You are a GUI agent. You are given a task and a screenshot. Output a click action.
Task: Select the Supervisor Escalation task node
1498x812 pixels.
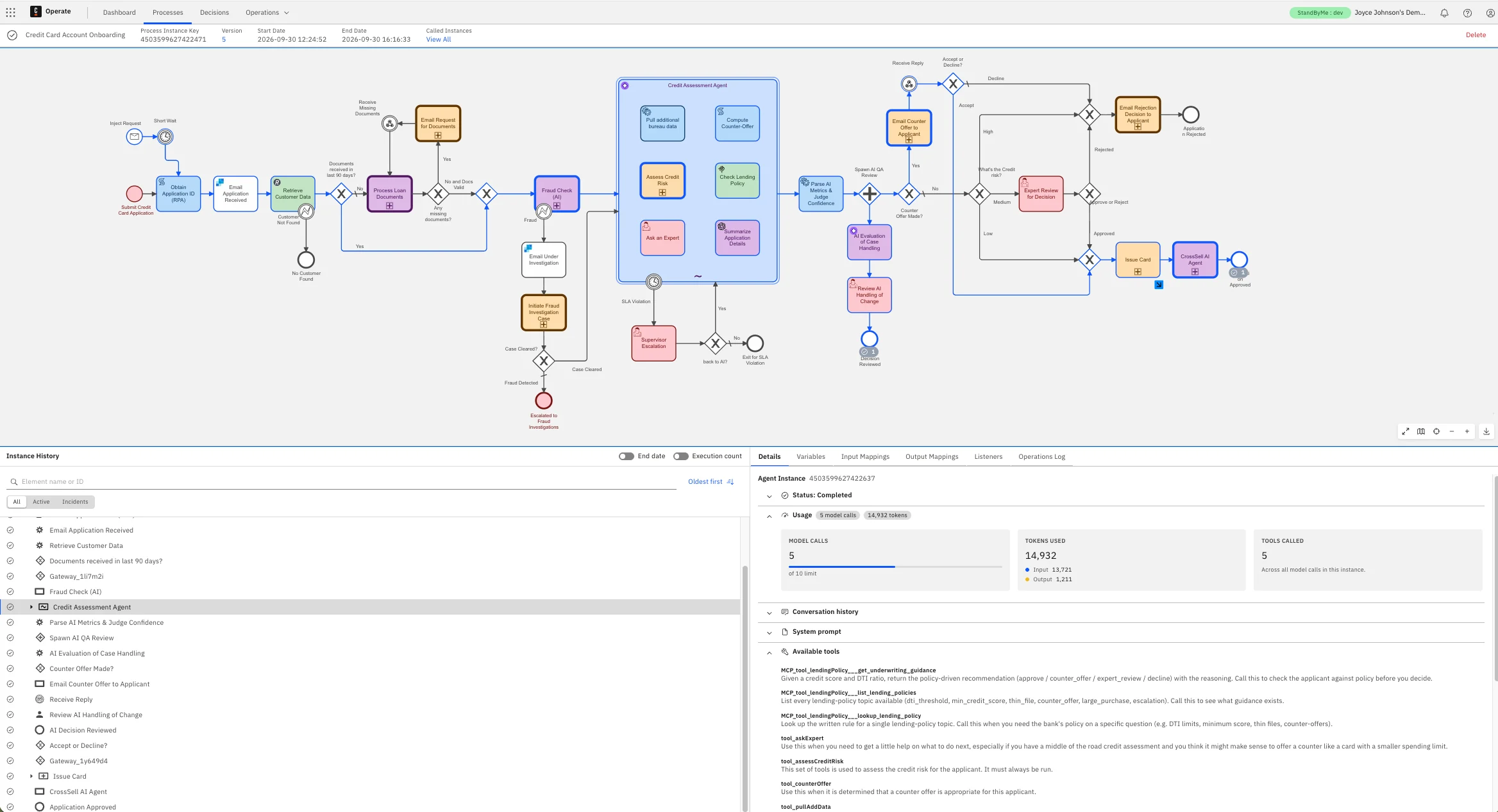click(653, 343)
